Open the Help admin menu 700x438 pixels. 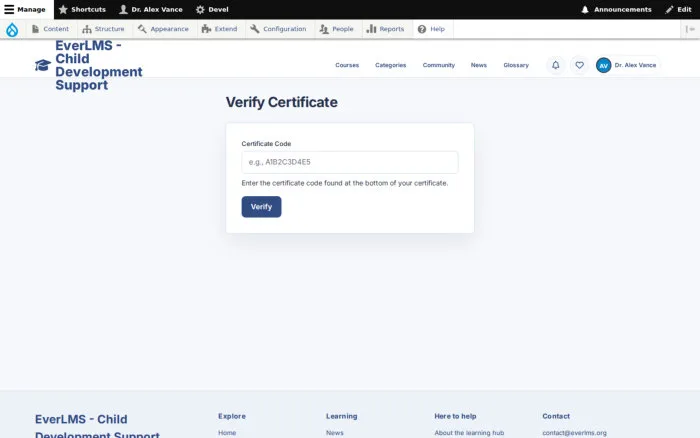432,29
